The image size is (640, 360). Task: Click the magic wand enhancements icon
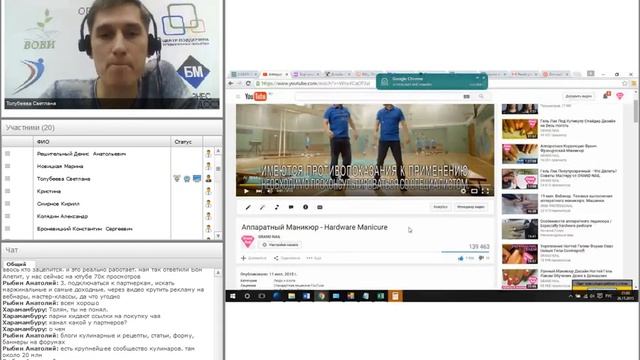coord(262,207)
